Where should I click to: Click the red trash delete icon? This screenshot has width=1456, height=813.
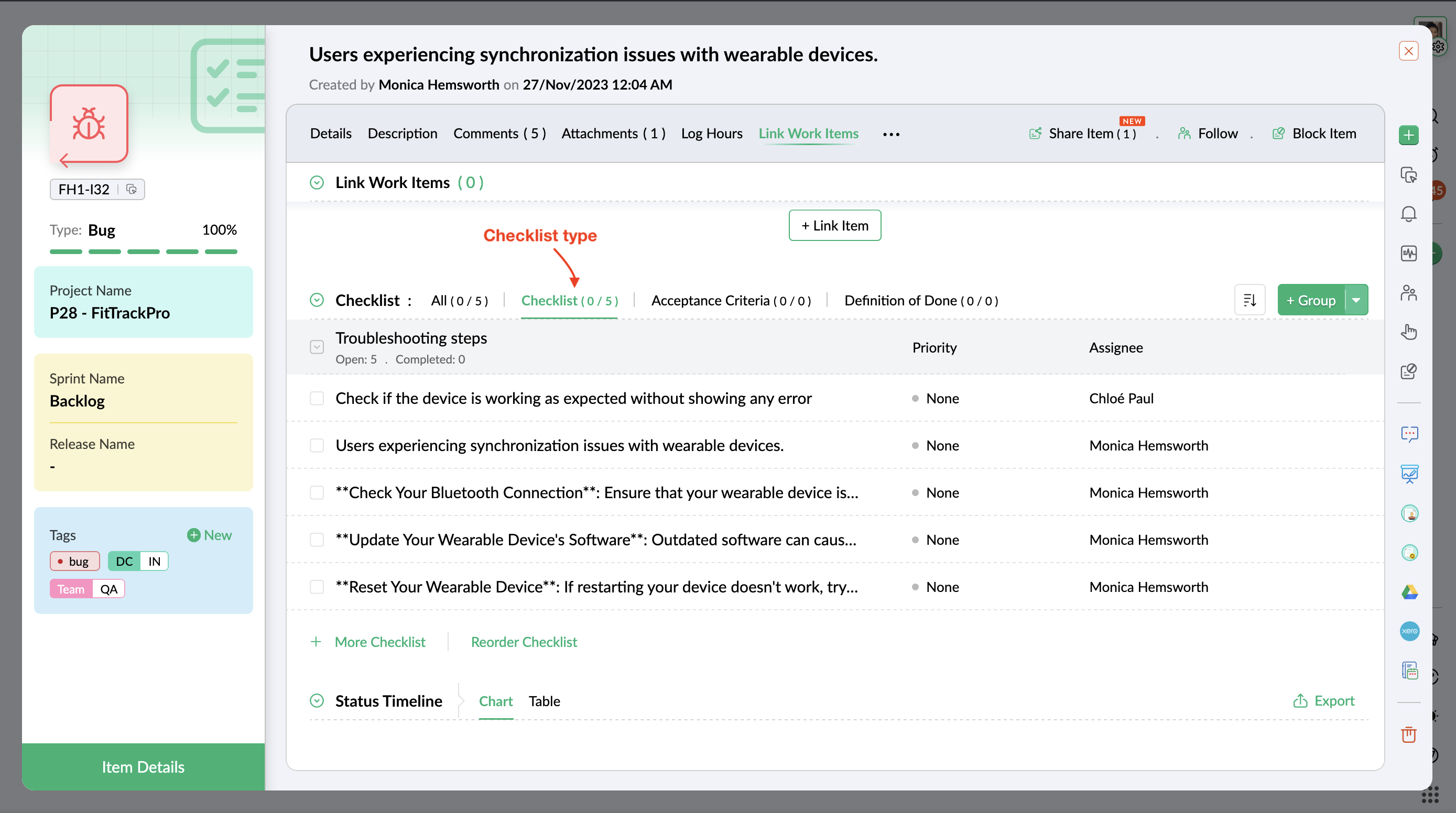point(1408,734)
